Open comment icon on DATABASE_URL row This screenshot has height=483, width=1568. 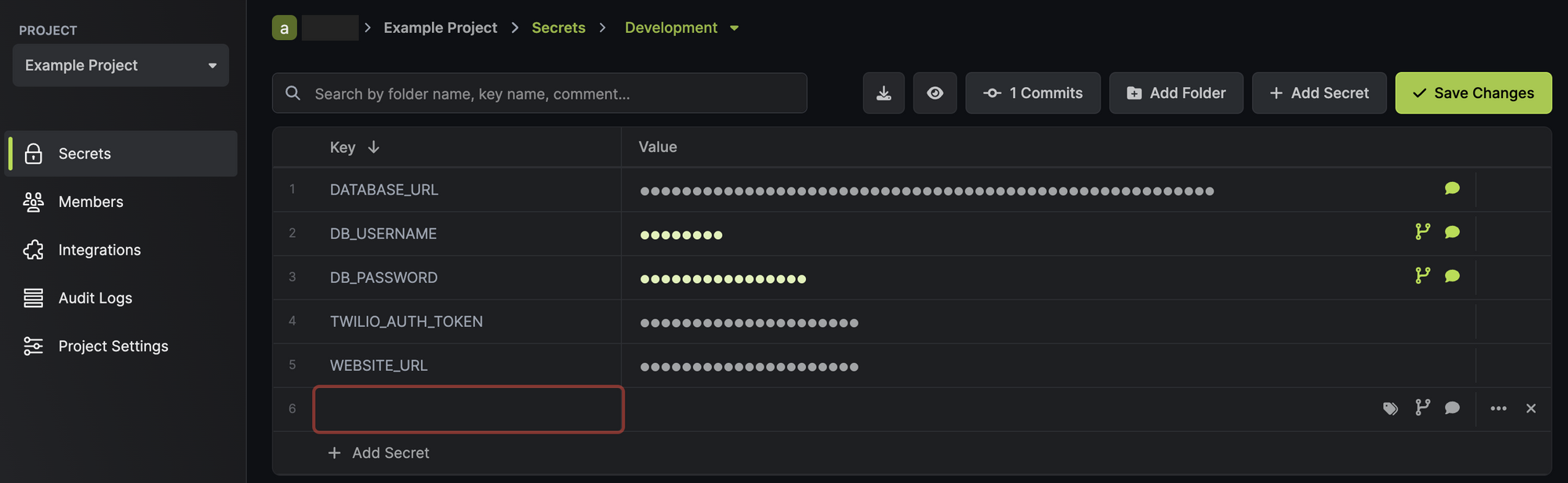point(1452,189)
